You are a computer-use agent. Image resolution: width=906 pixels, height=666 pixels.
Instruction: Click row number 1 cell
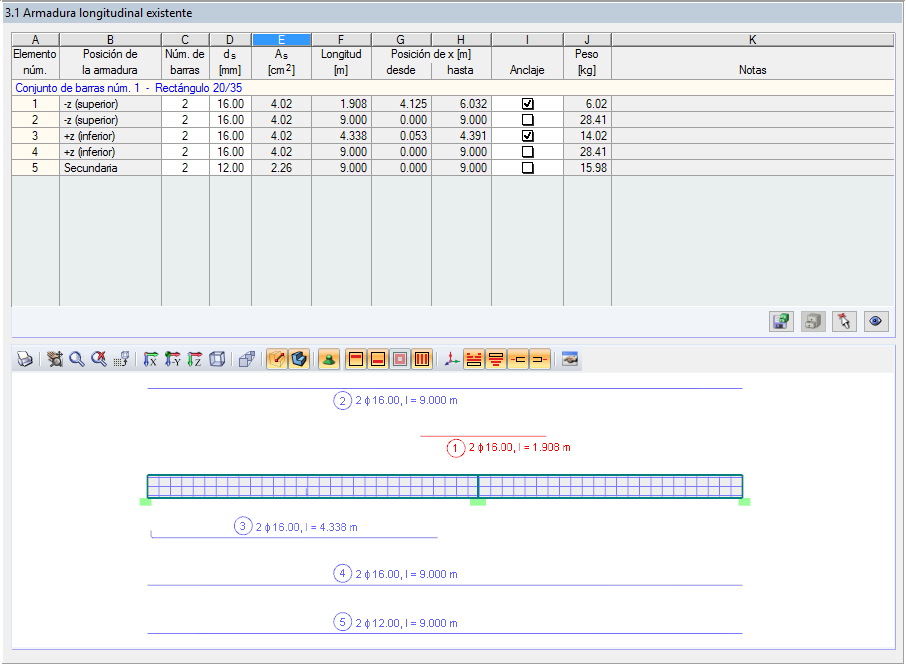35,104
